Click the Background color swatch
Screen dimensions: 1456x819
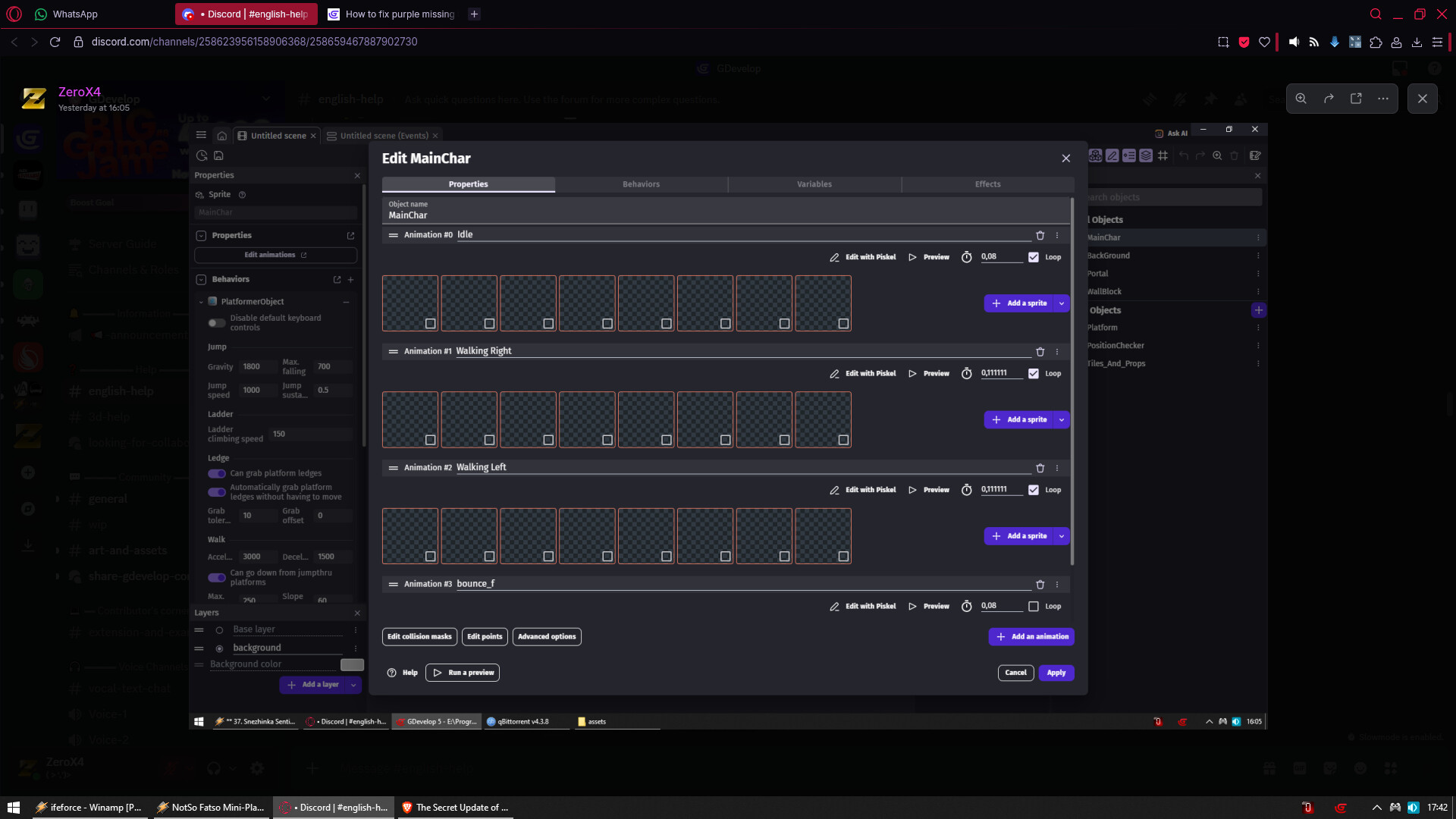click(352, 665)
